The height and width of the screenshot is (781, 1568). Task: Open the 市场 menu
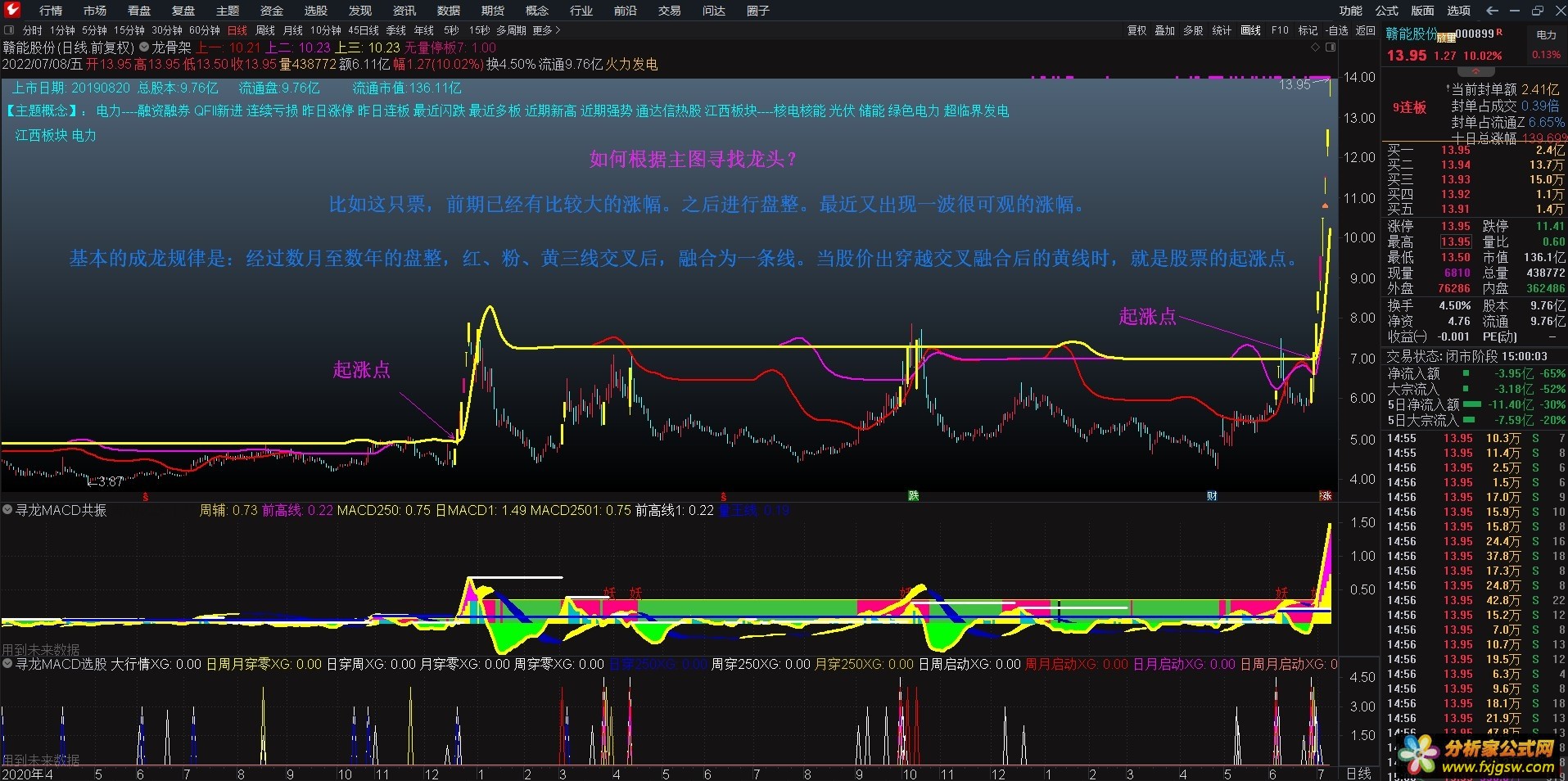95,11
